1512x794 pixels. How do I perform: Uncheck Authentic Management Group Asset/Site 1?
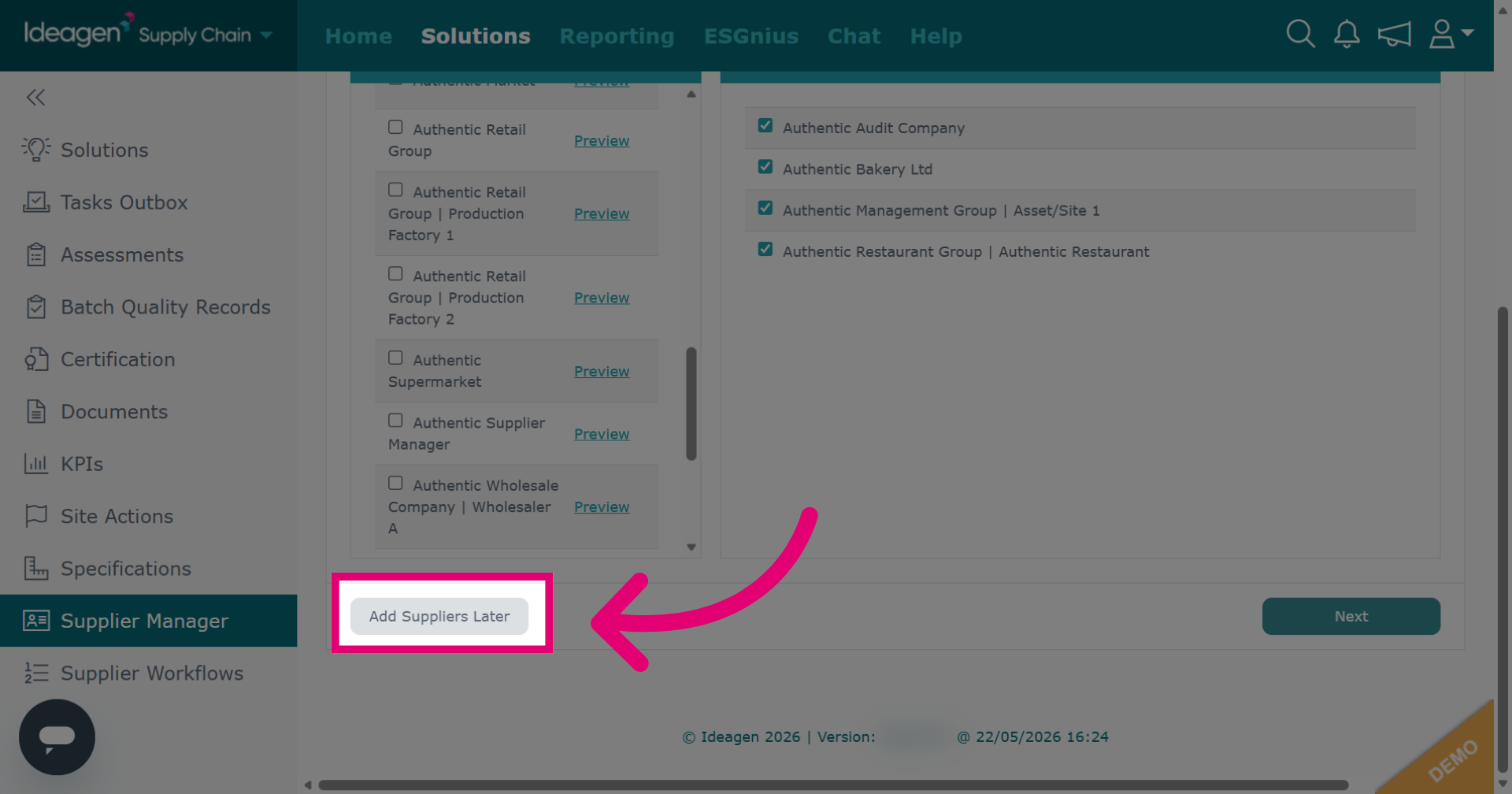click(x=765, y=208)
